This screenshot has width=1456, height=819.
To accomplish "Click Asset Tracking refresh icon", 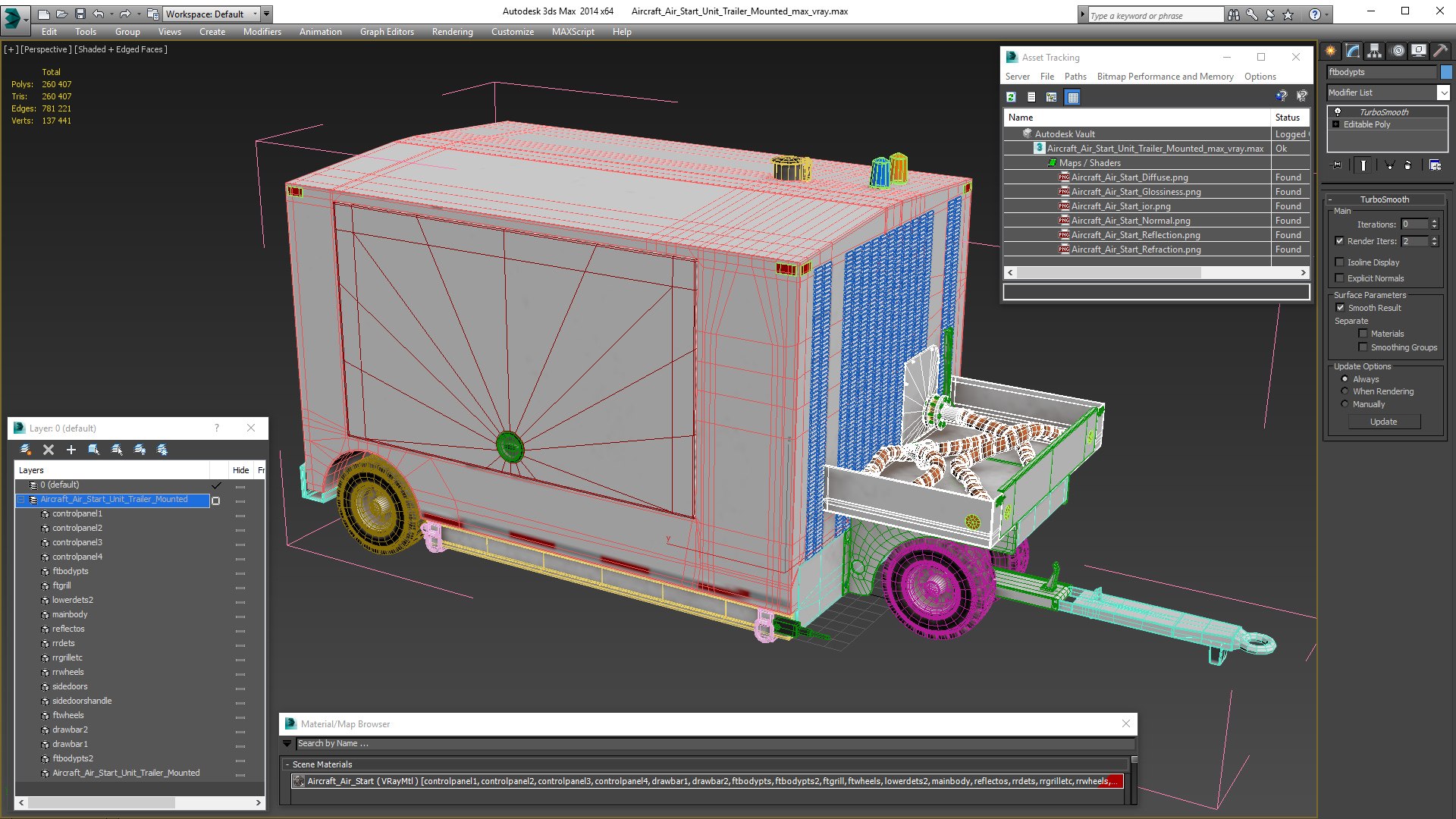I will point(1011,97).
